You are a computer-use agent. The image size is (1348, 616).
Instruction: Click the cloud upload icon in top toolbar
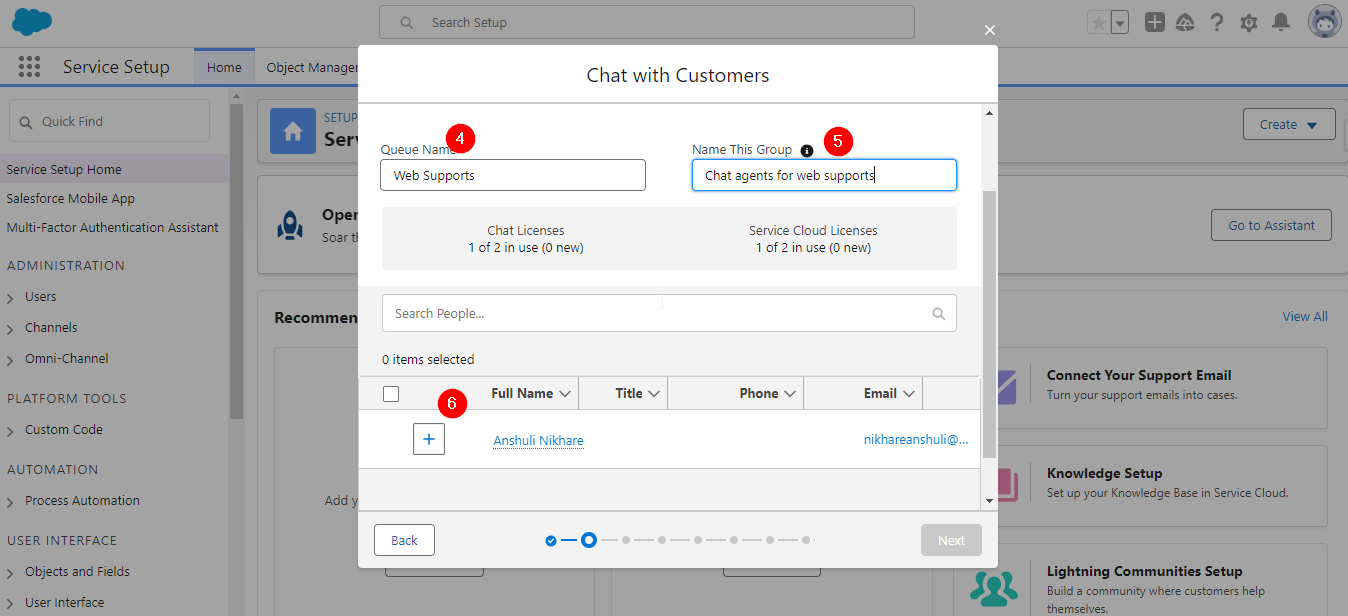(1185, 20)
